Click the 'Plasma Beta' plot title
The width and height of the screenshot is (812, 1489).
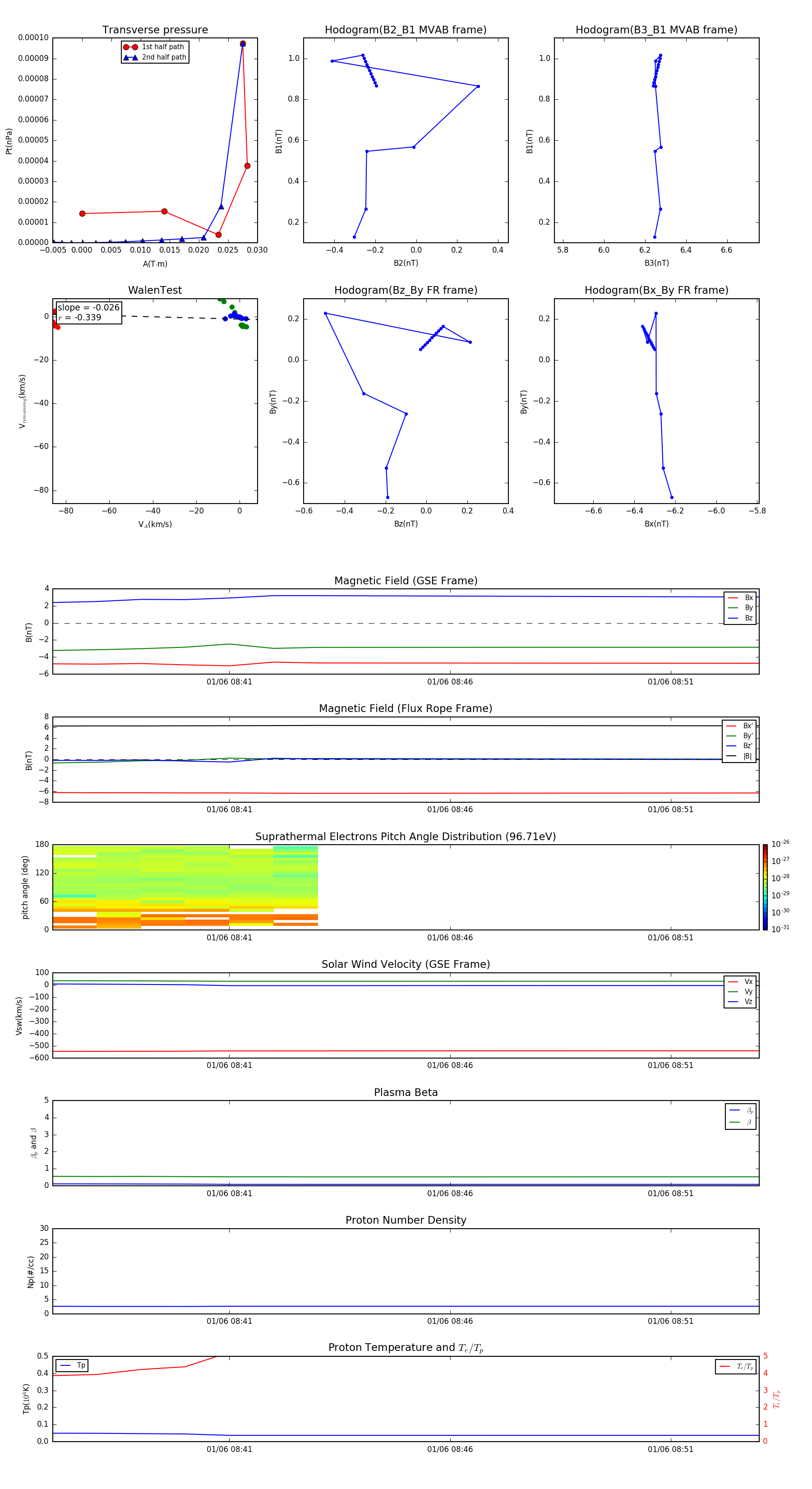pyautogui.click(x=406, y=1092)
